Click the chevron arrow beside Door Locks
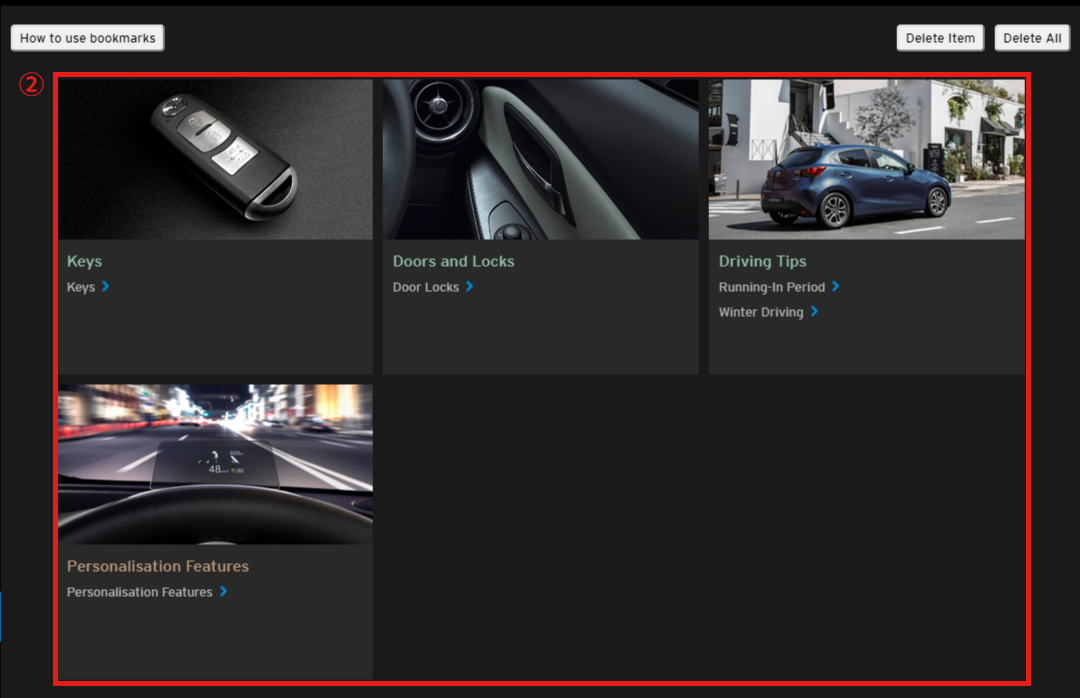Screen dimensions: 1080x698 pos(470,287)
